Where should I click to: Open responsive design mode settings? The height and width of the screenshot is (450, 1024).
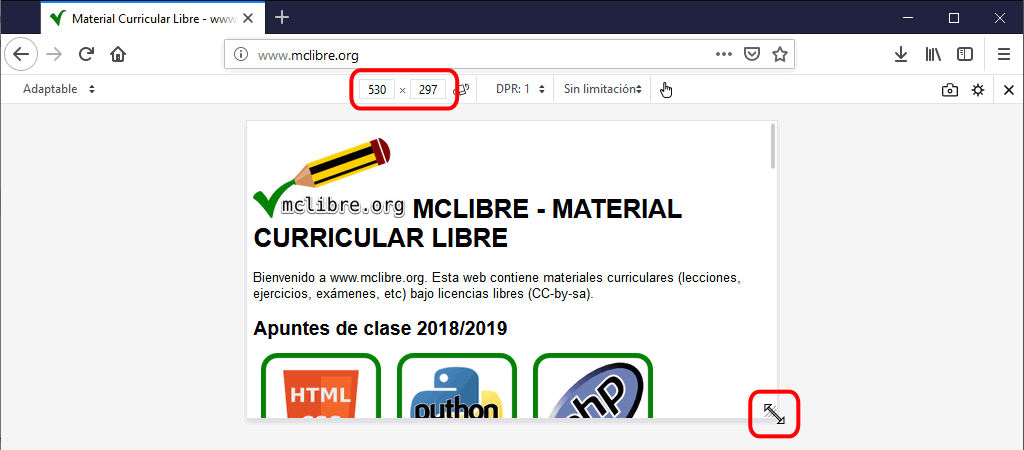pos(978,90)
